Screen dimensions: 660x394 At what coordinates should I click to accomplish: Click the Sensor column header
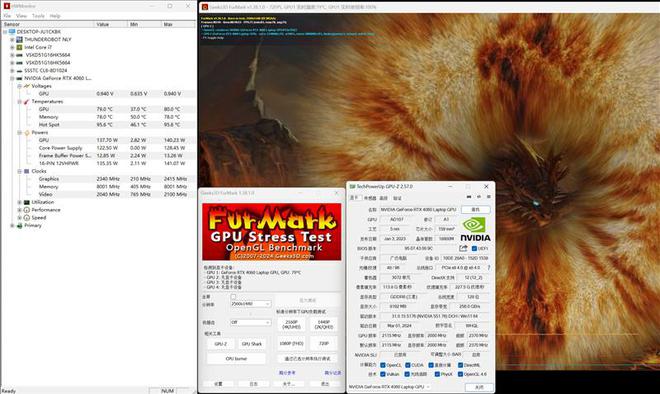tap(48, 24)
